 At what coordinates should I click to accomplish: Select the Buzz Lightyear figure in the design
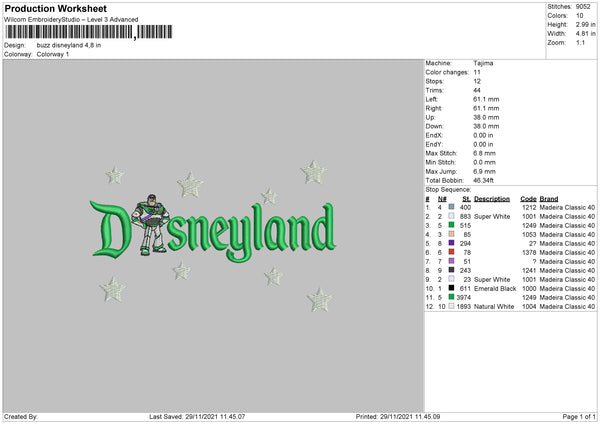click(x=150, y=224)
